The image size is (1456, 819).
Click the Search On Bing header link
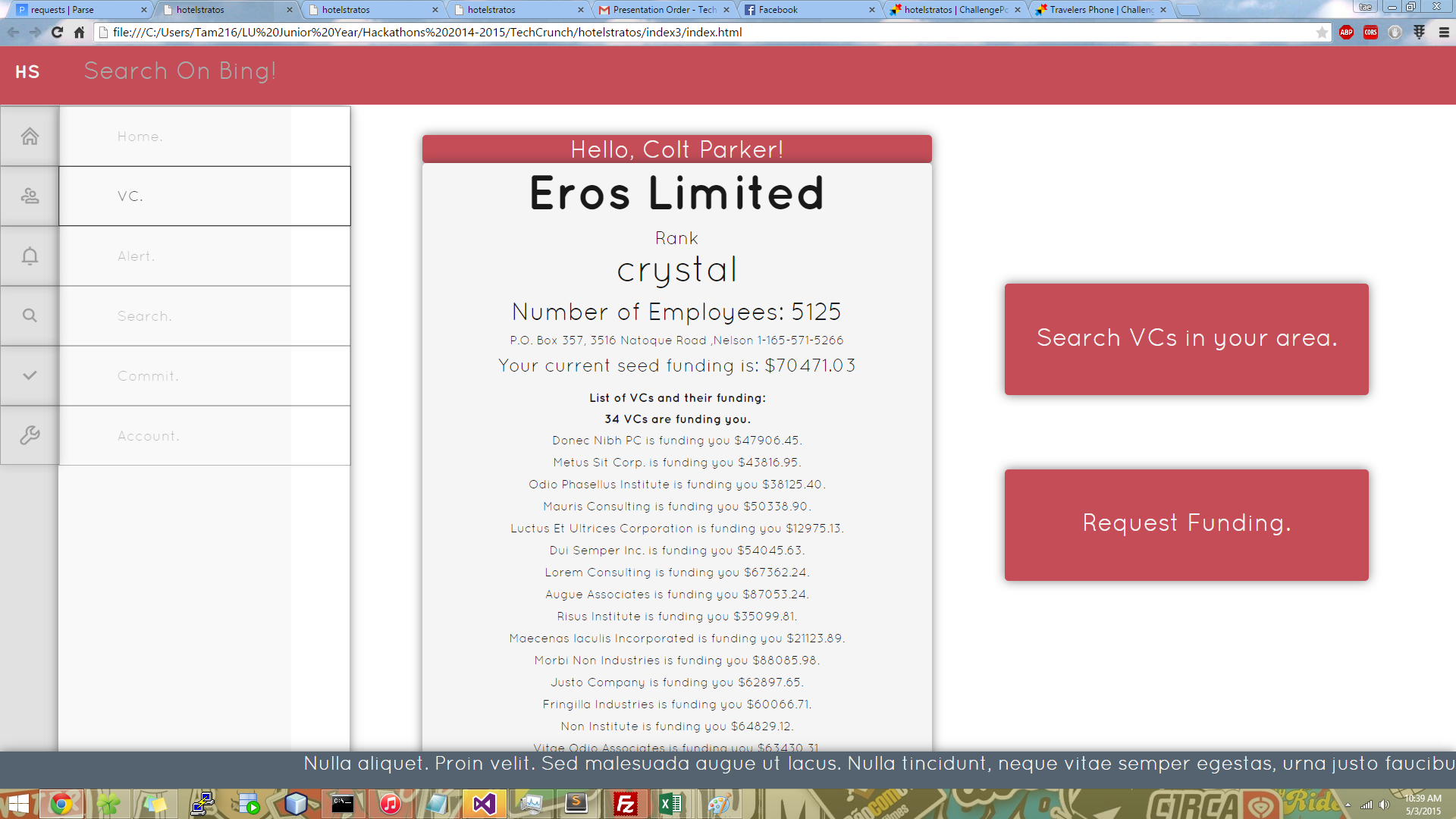[x=180, y=71]
